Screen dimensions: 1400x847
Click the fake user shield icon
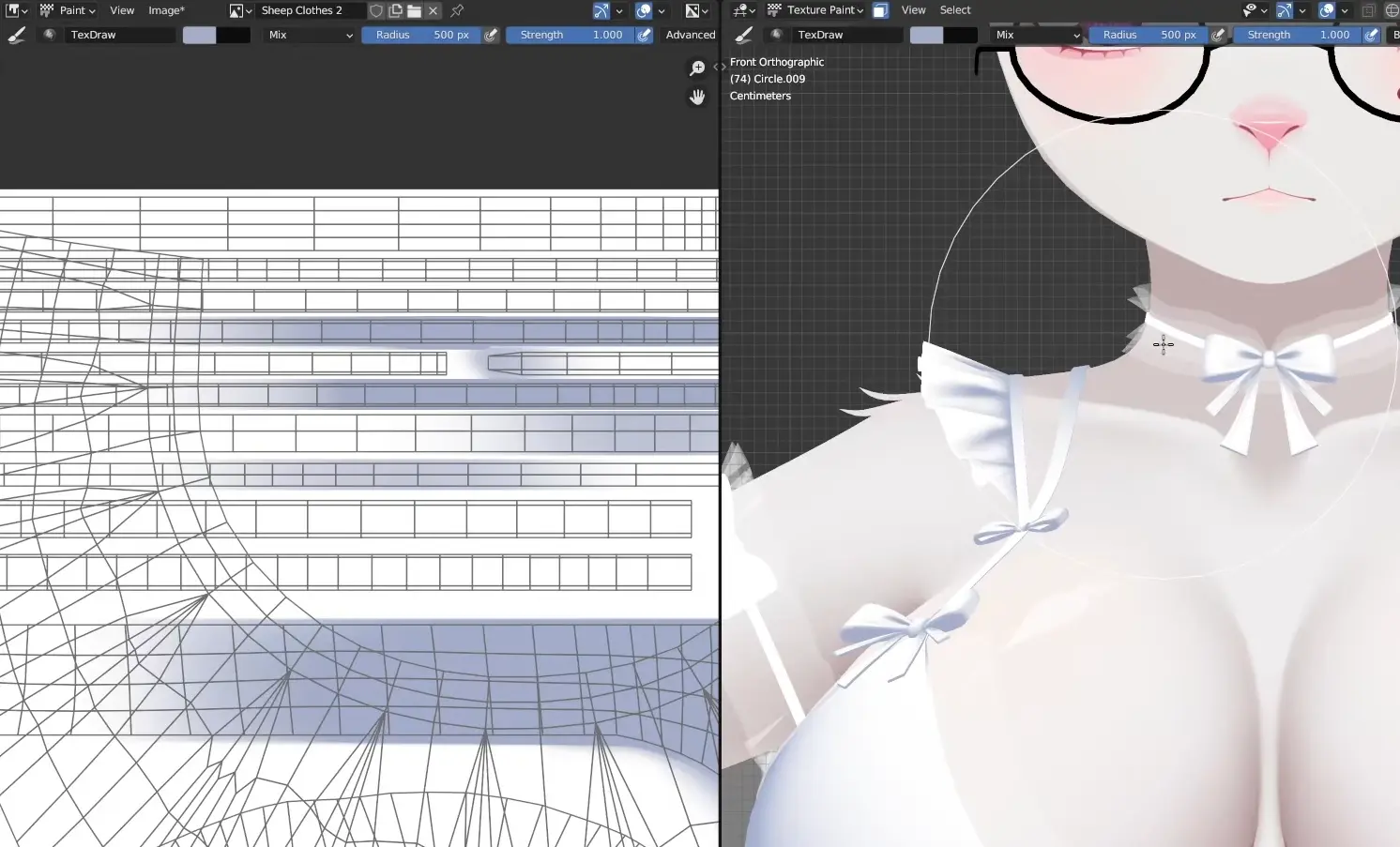(376, 10)
